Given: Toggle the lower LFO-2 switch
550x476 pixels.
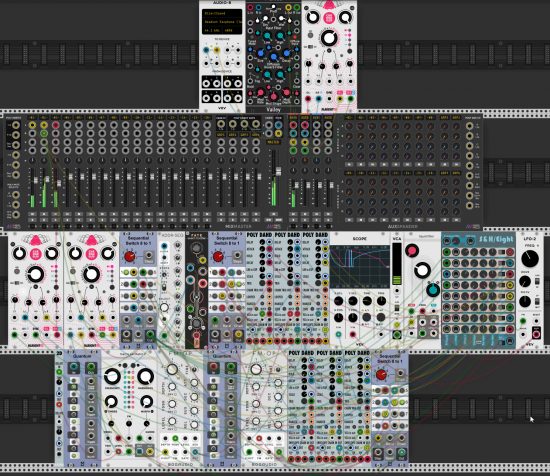Looking at the screenshot, I should 537,301.
